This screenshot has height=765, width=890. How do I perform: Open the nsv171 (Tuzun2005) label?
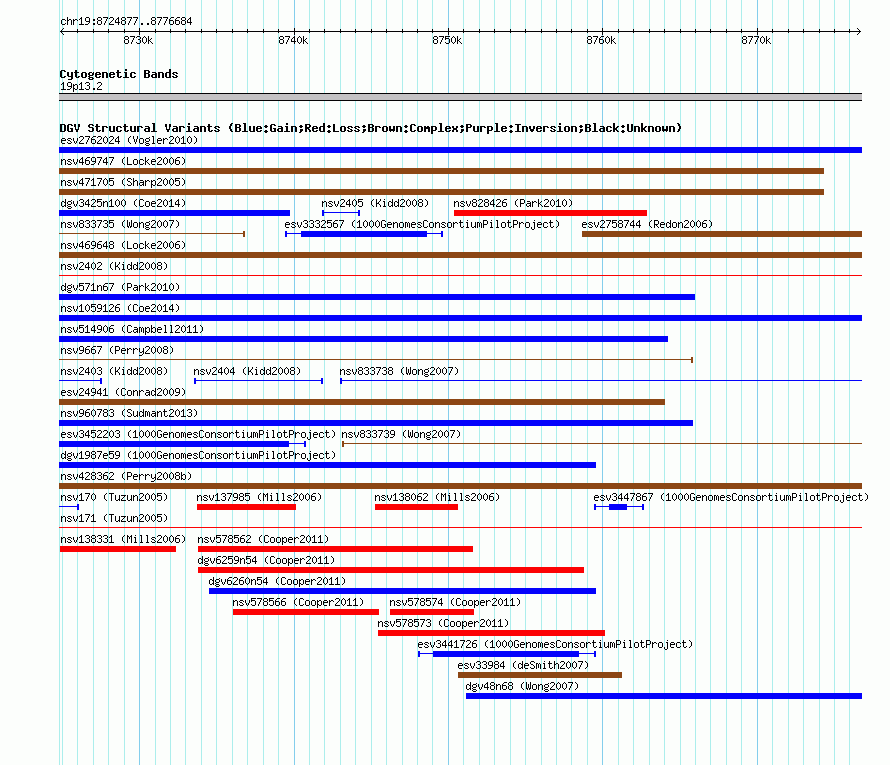pyautogui.click(x=114, y=518)
